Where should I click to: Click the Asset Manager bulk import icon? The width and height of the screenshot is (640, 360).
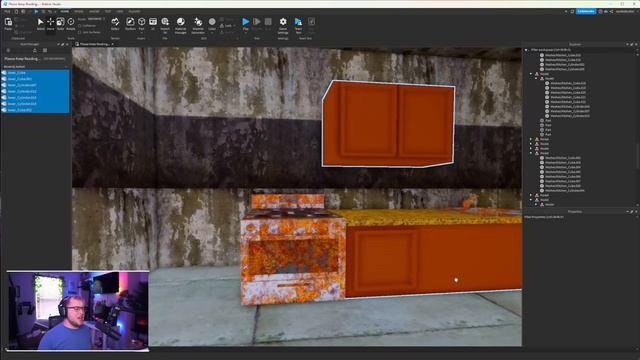35,51
